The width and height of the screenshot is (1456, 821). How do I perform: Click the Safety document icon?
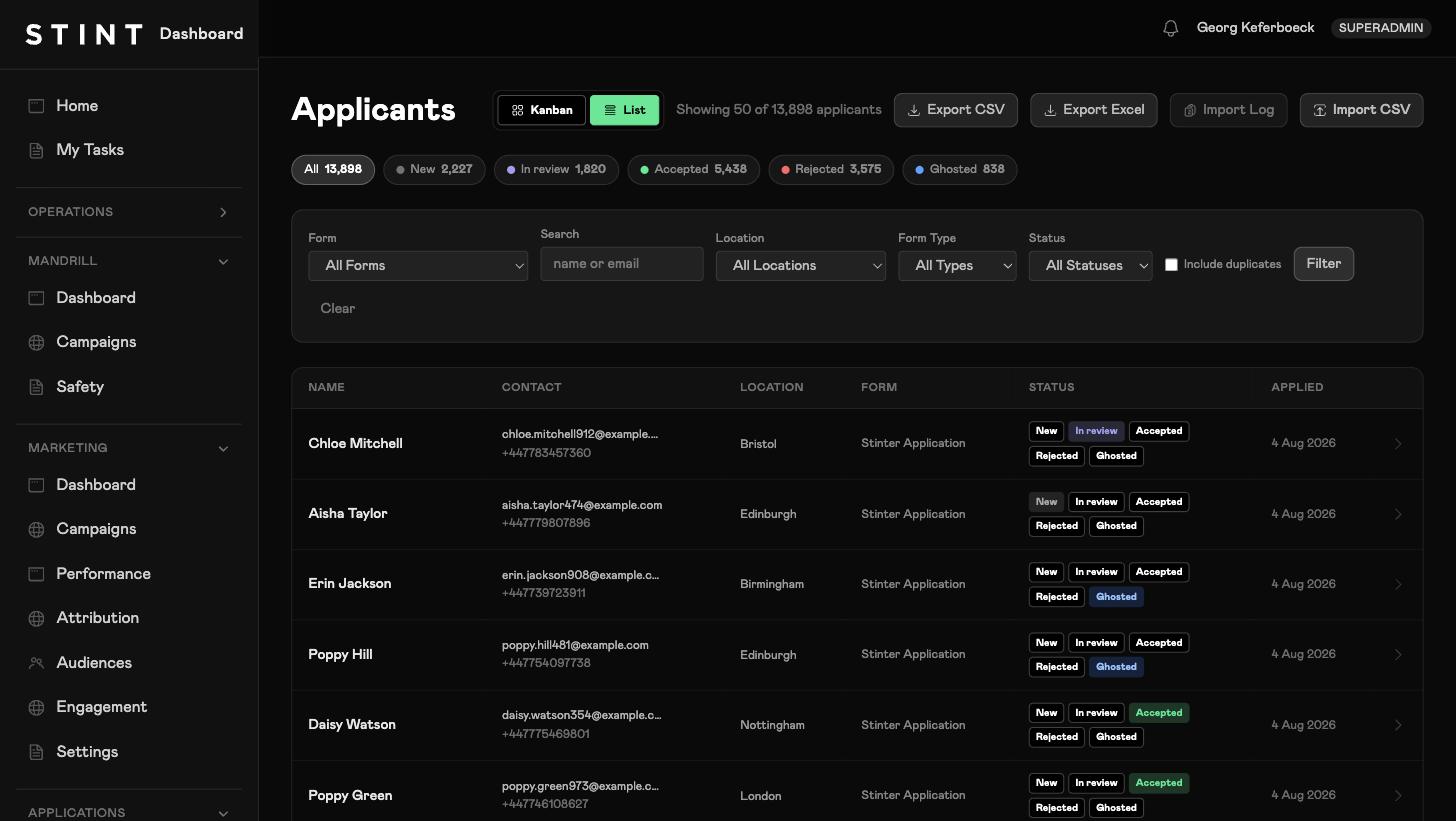point(36,387)
